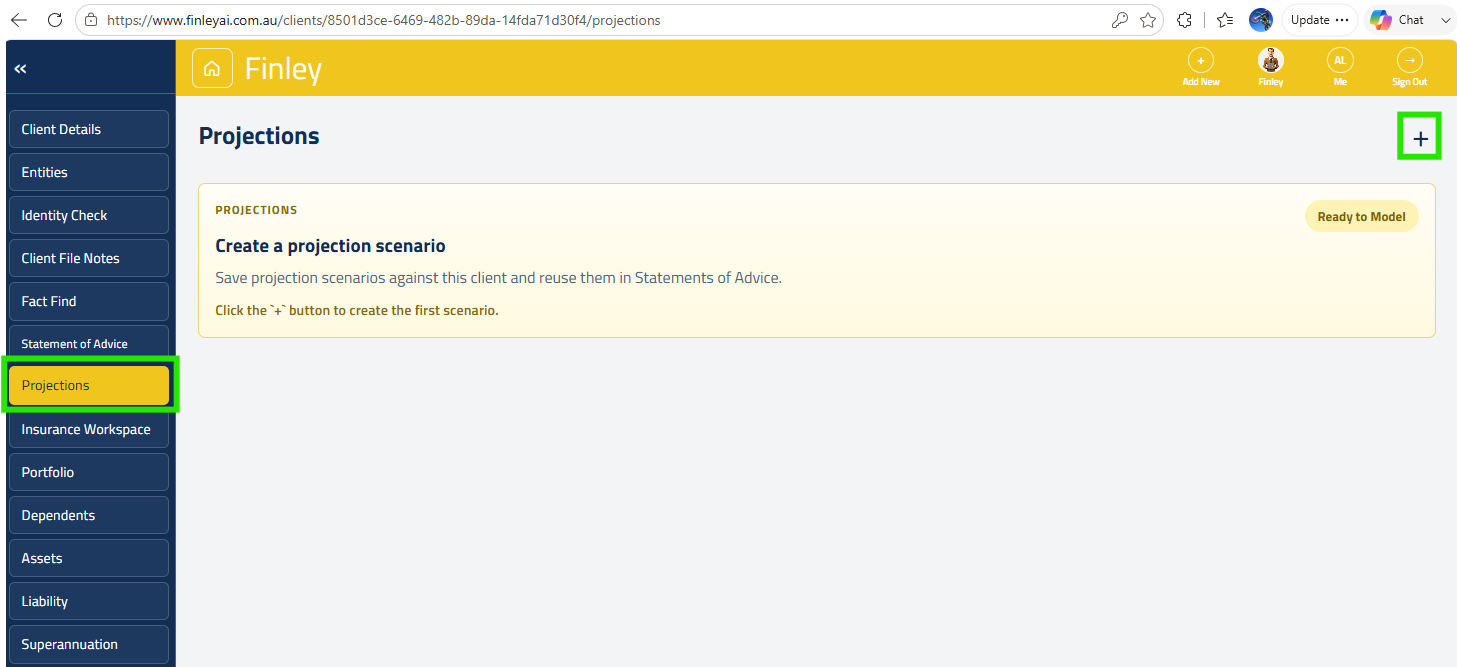
Task: Open Liability section in sidebar
Action: [x=88, y=601]
